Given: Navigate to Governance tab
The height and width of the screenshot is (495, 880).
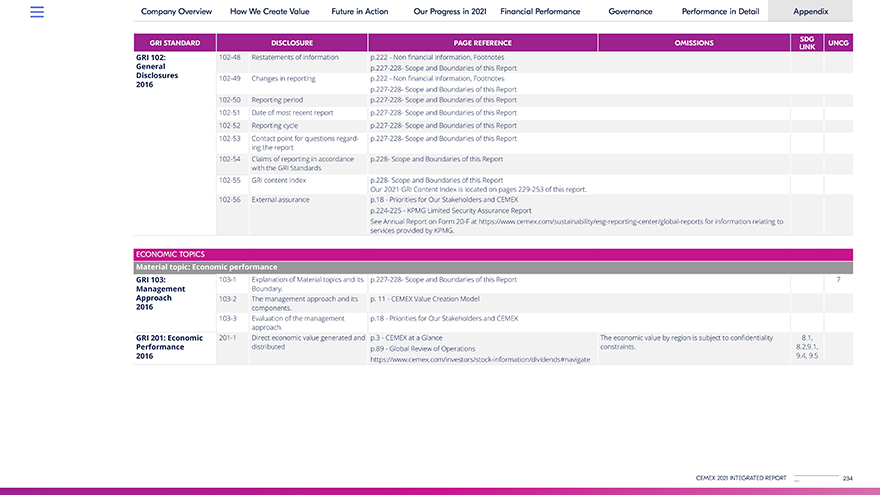Looking at the screenshot, I should coord(630,12).
